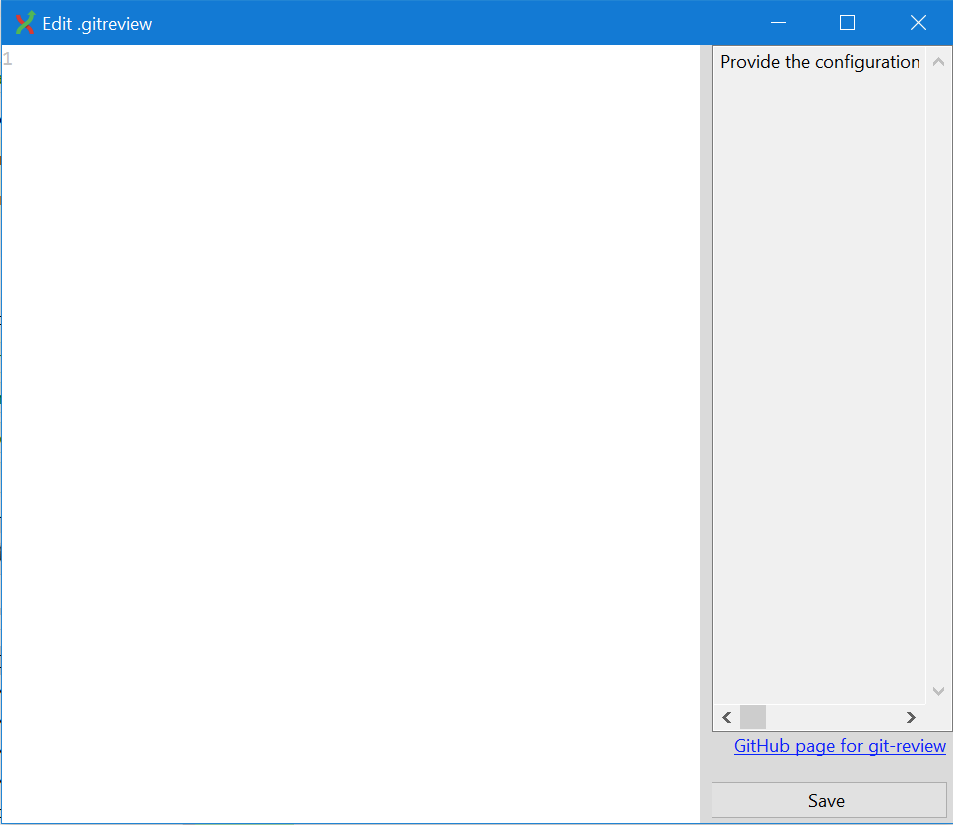Screen dimensions: 953x825
Task: Click the horizontal scrollbar track
Action: 840,717
